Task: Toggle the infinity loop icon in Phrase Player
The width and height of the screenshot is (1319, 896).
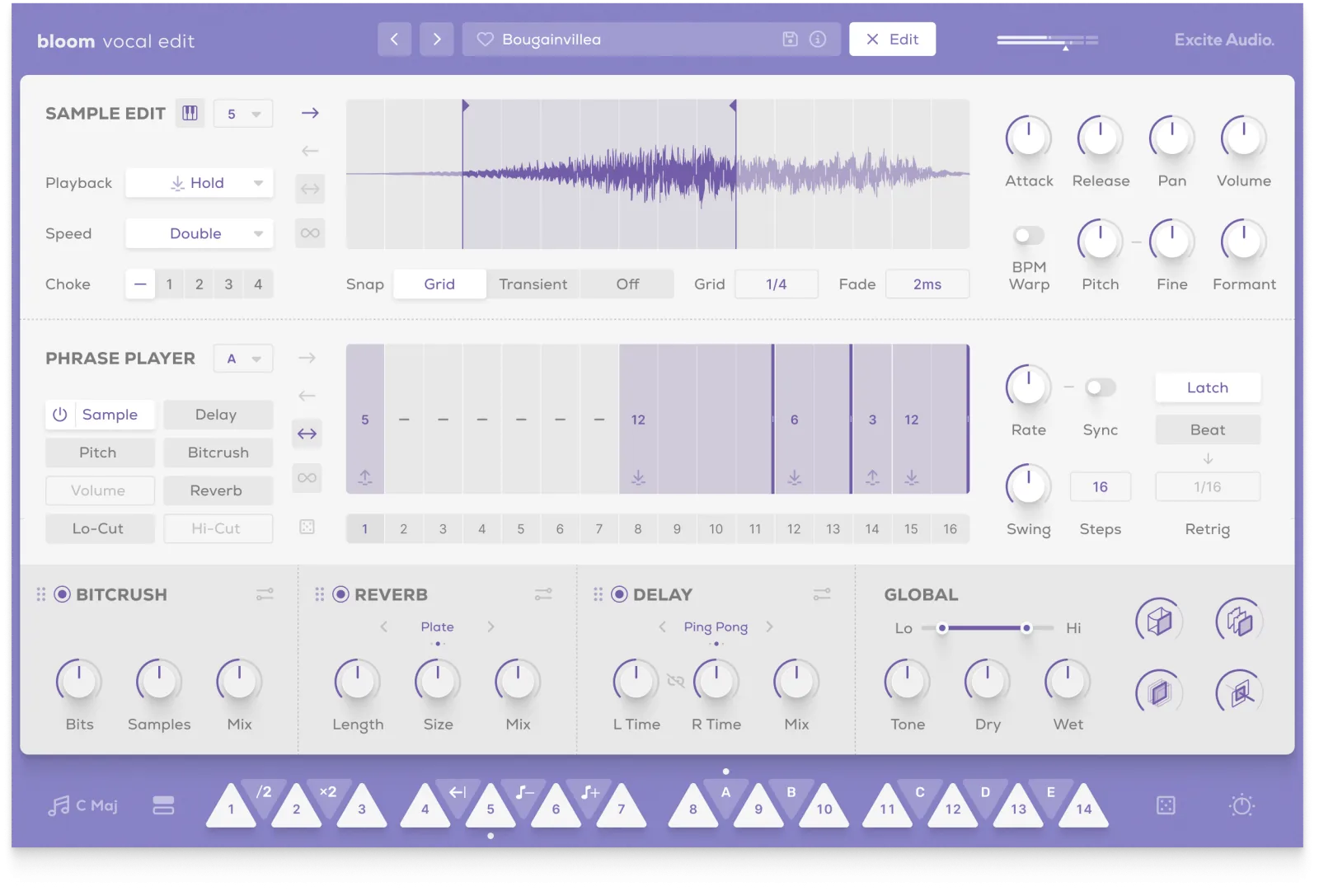Action: coord(307,478)
